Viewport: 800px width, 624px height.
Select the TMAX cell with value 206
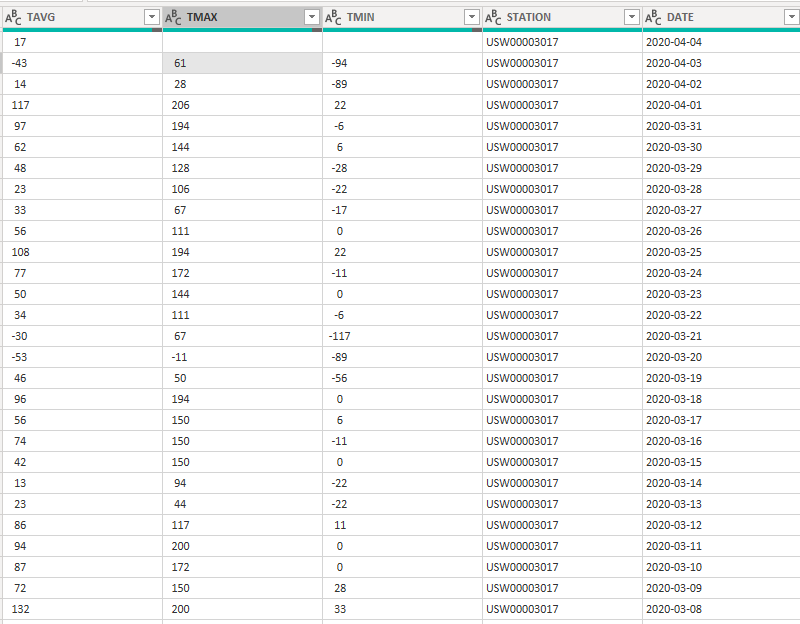click(x=180, y=105)
